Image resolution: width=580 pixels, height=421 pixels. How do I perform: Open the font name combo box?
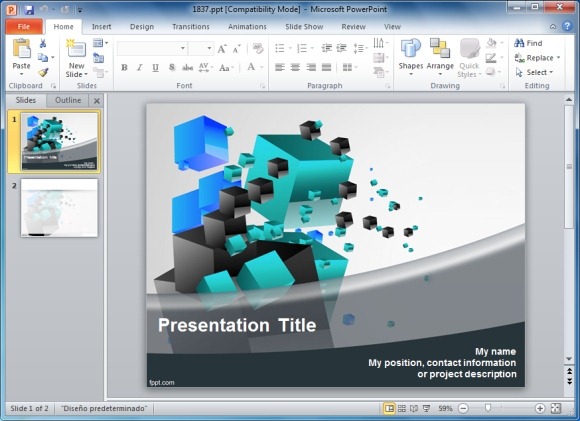click(152, 48)
